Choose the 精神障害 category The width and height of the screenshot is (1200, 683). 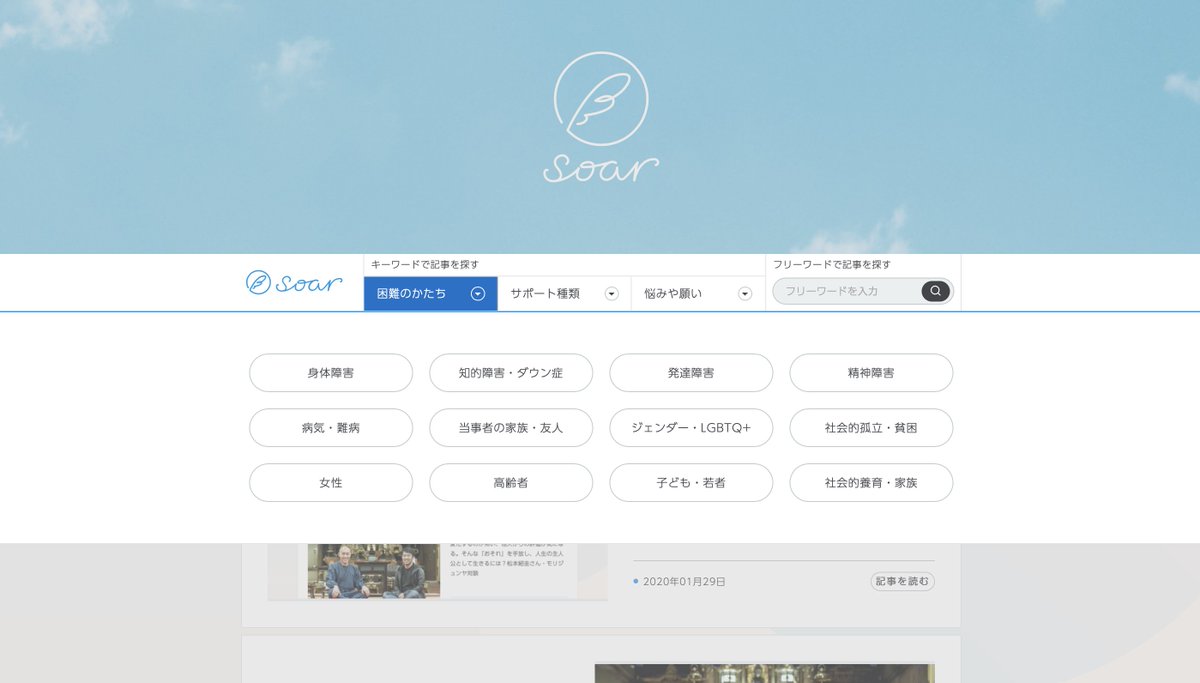tap(871, 373)
